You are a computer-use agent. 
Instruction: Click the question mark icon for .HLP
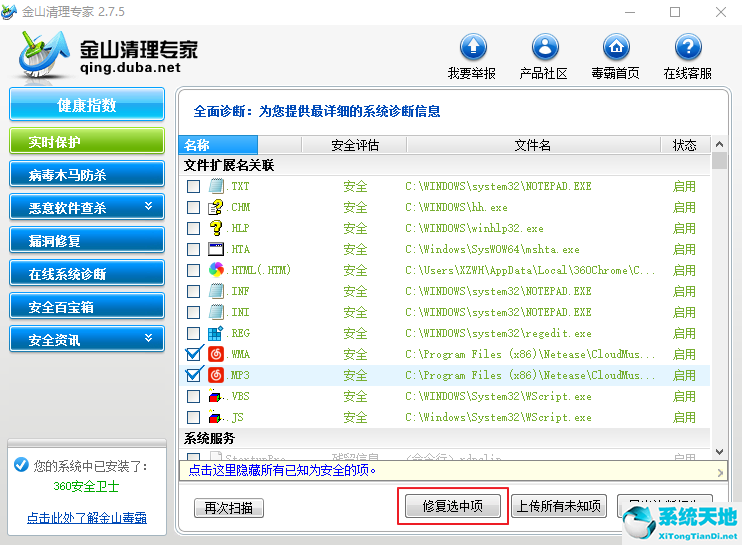pyautogui.click(x=216, y=228)
